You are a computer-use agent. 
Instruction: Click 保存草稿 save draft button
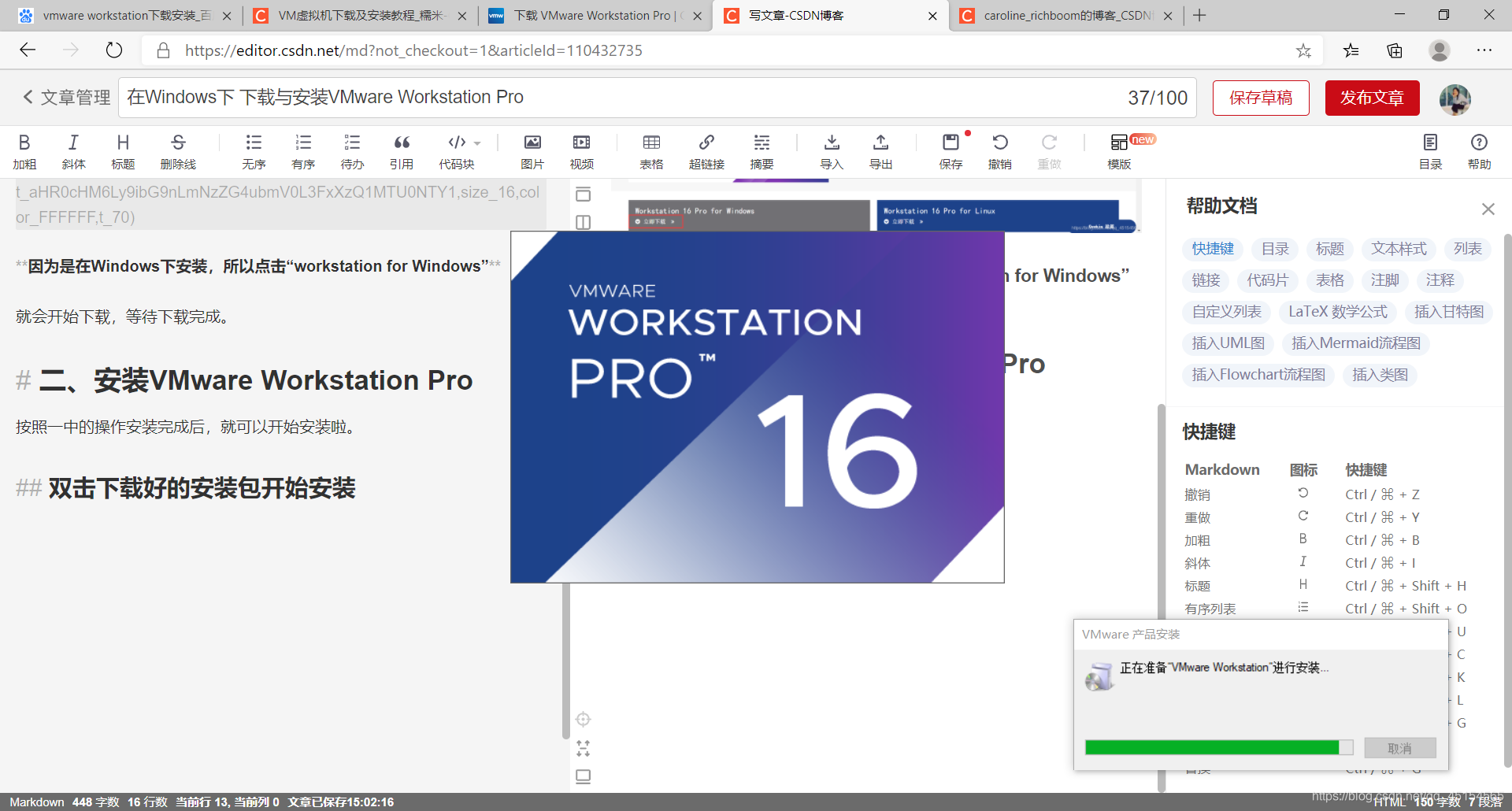(1261, 98)
